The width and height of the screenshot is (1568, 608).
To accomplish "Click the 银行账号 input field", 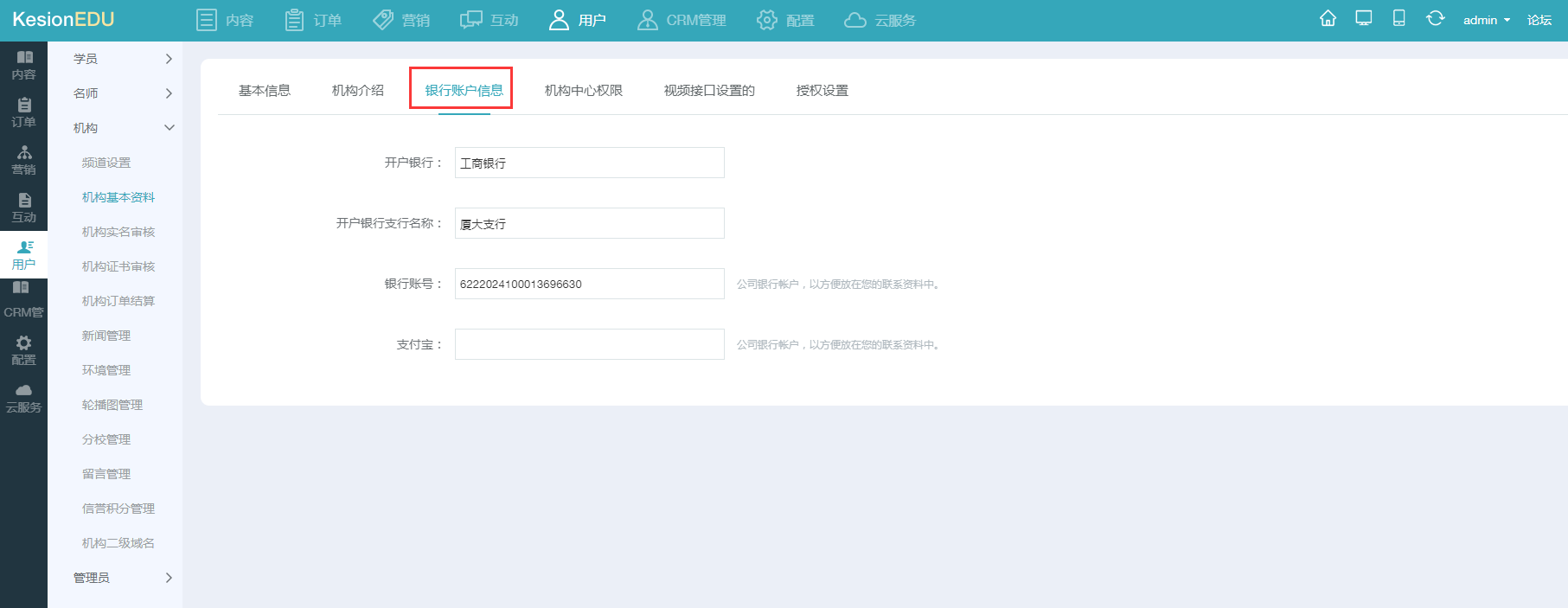I will pyautogui.click(x=590, y=284).
